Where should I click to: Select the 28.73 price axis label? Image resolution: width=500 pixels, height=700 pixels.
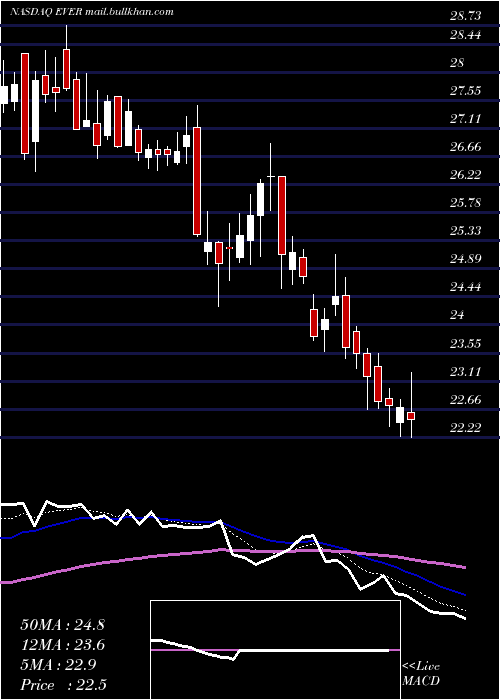pos(466,16)
